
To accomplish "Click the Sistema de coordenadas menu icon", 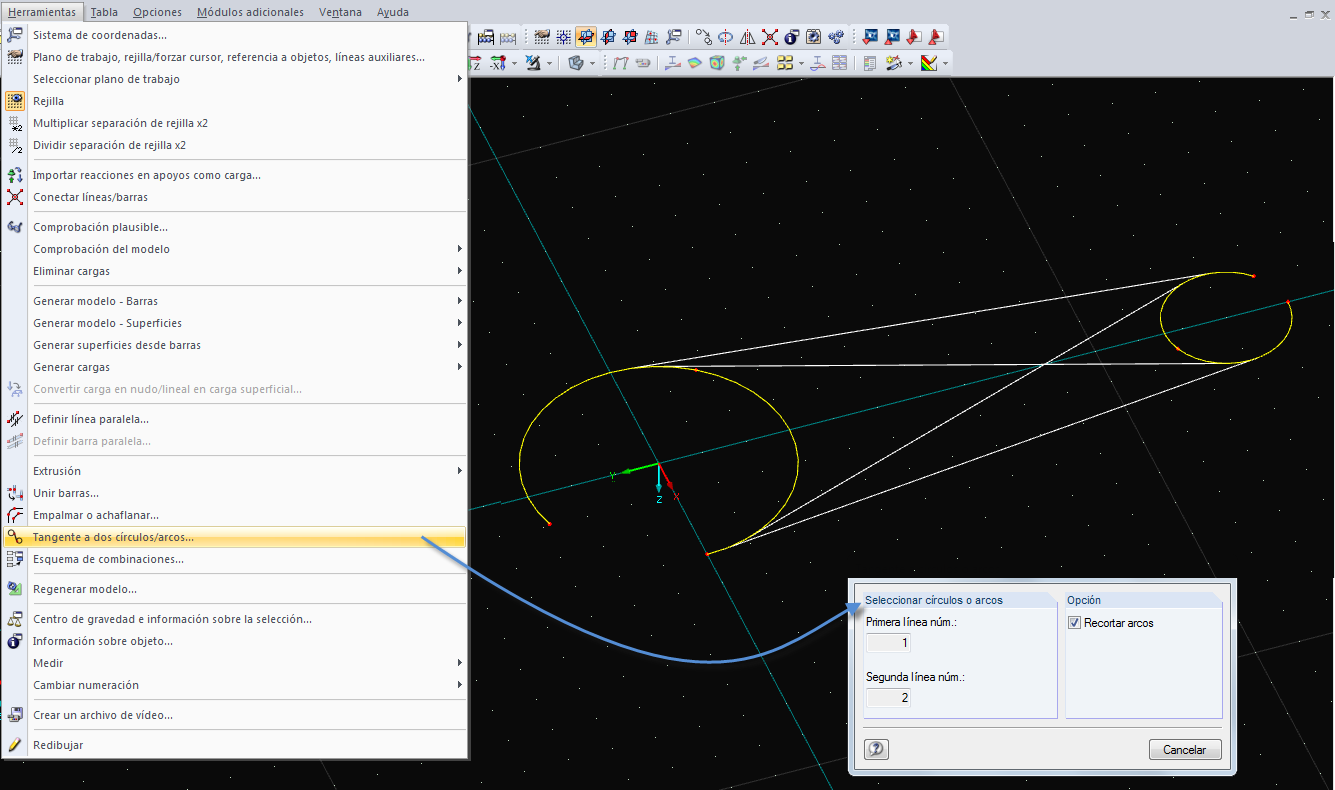I will (15, 35).
